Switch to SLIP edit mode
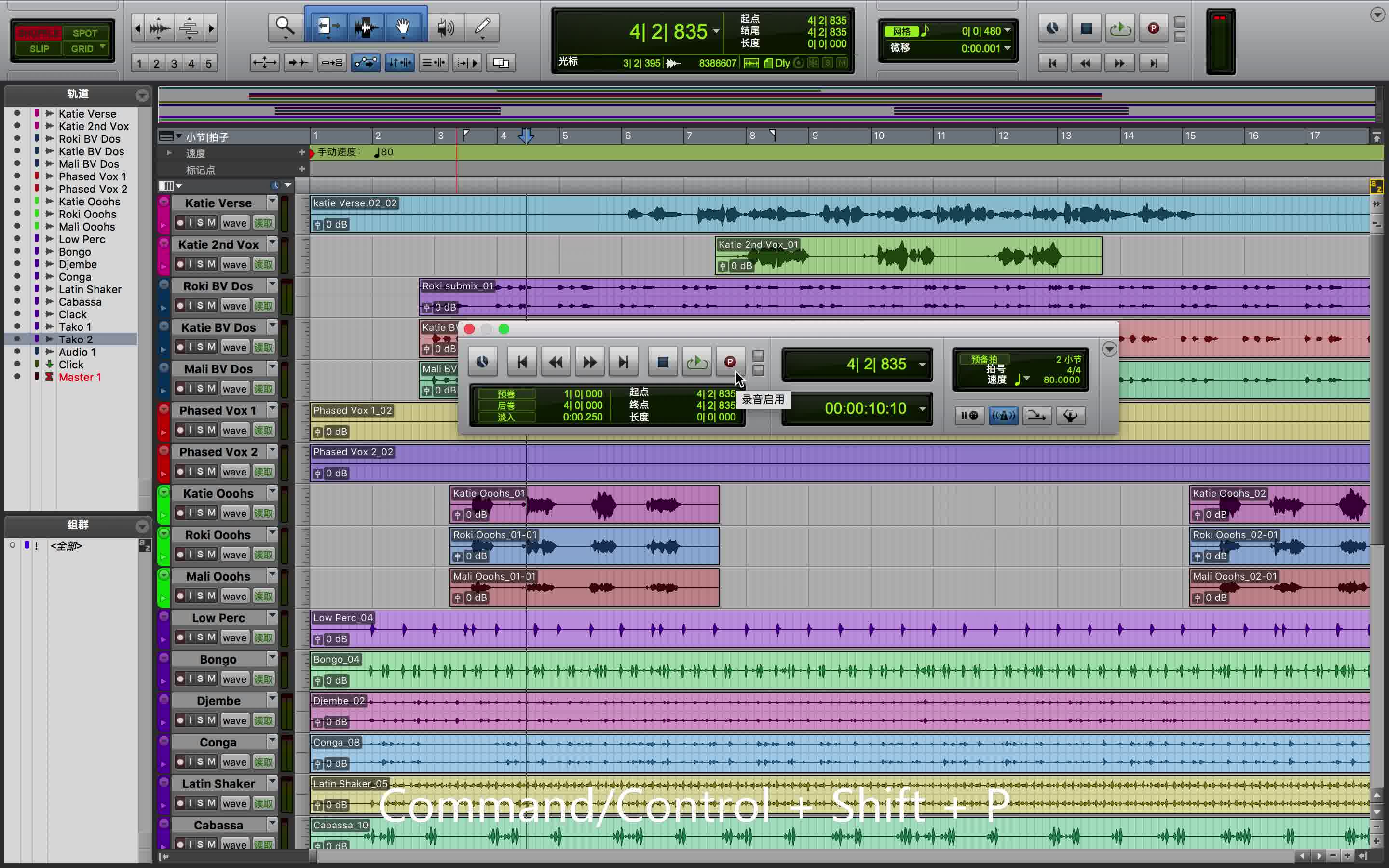 39,49
